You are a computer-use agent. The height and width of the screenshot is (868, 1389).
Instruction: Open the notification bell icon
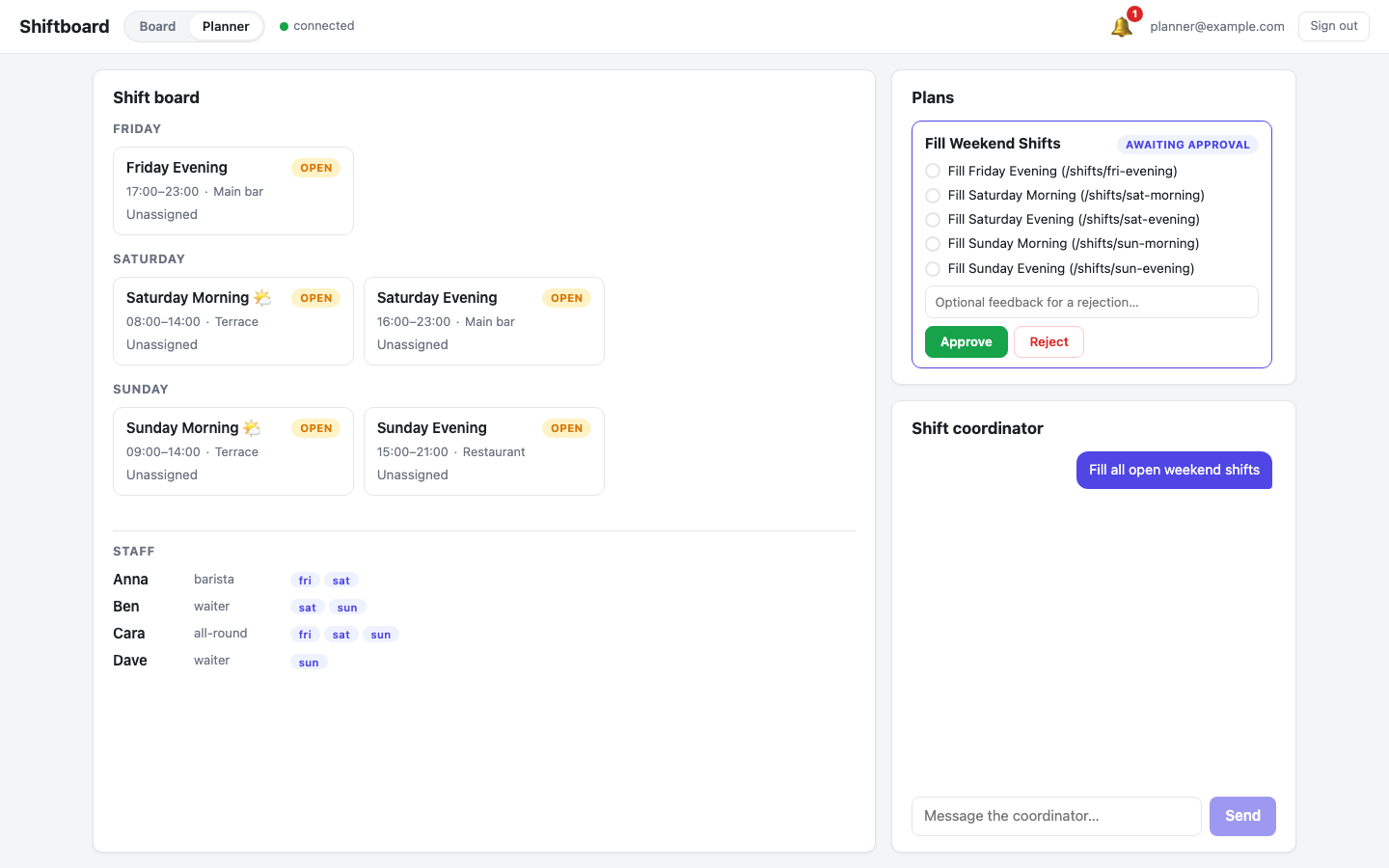[1121, 27]
